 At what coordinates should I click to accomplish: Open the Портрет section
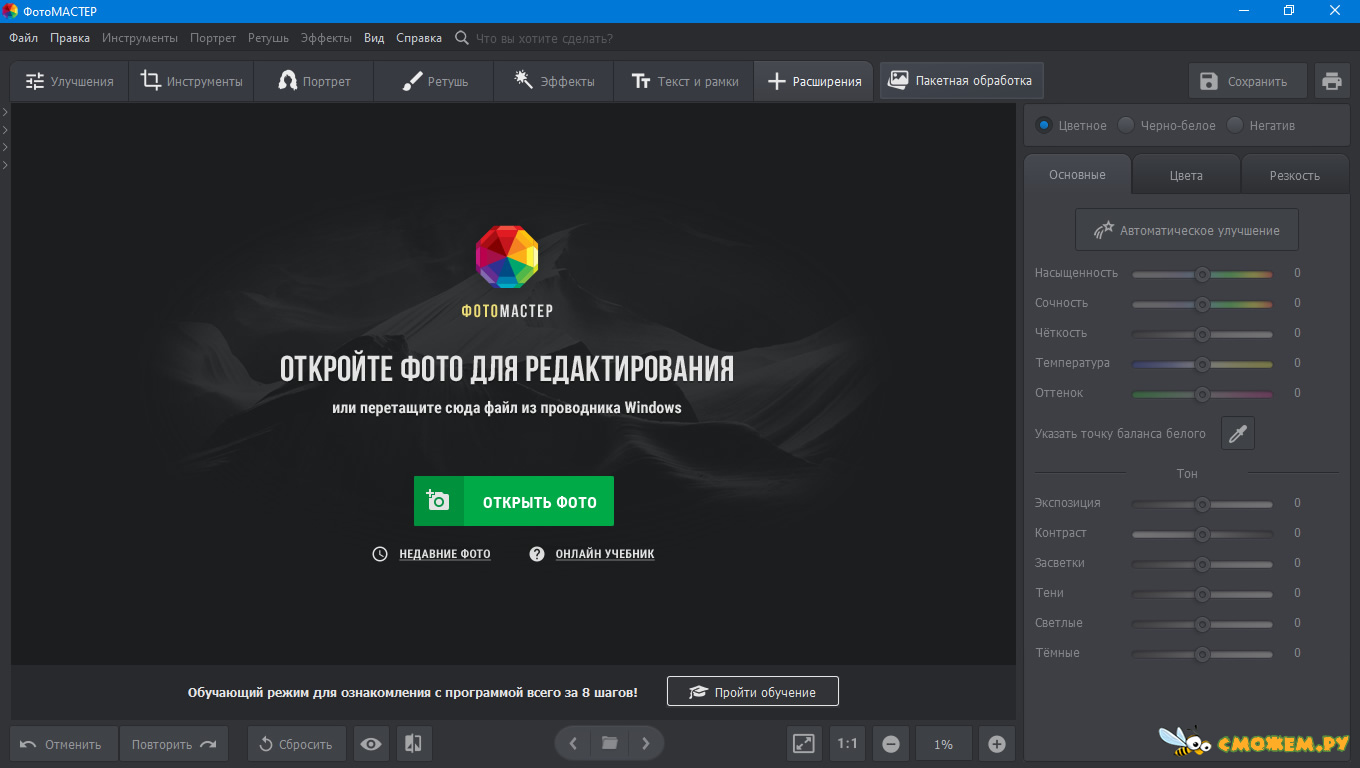coord(313,81)
